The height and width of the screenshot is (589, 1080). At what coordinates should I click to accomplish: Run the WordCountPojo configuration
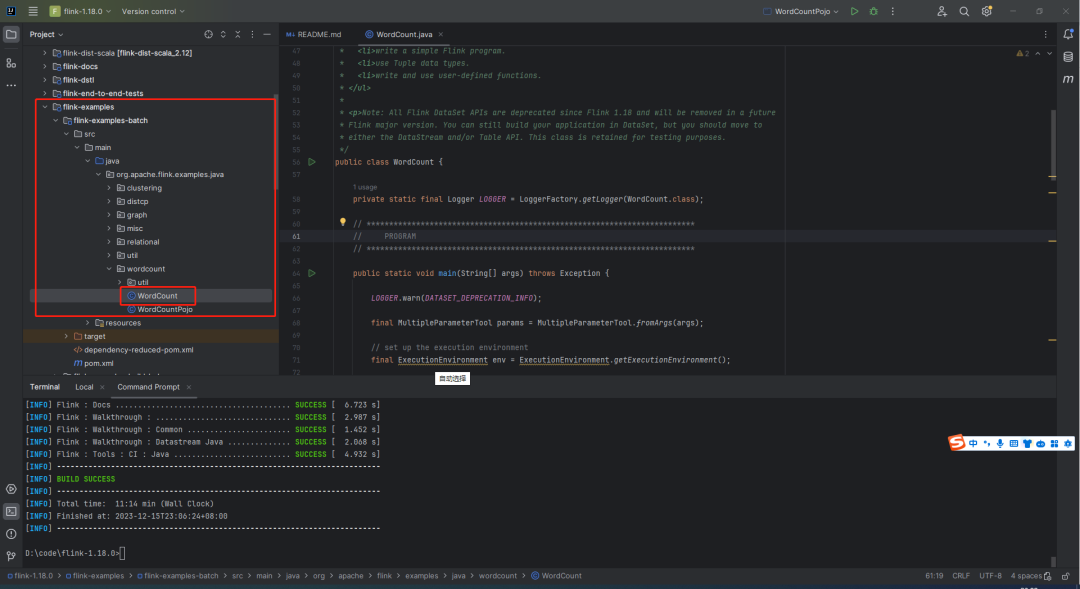point(854,11)
